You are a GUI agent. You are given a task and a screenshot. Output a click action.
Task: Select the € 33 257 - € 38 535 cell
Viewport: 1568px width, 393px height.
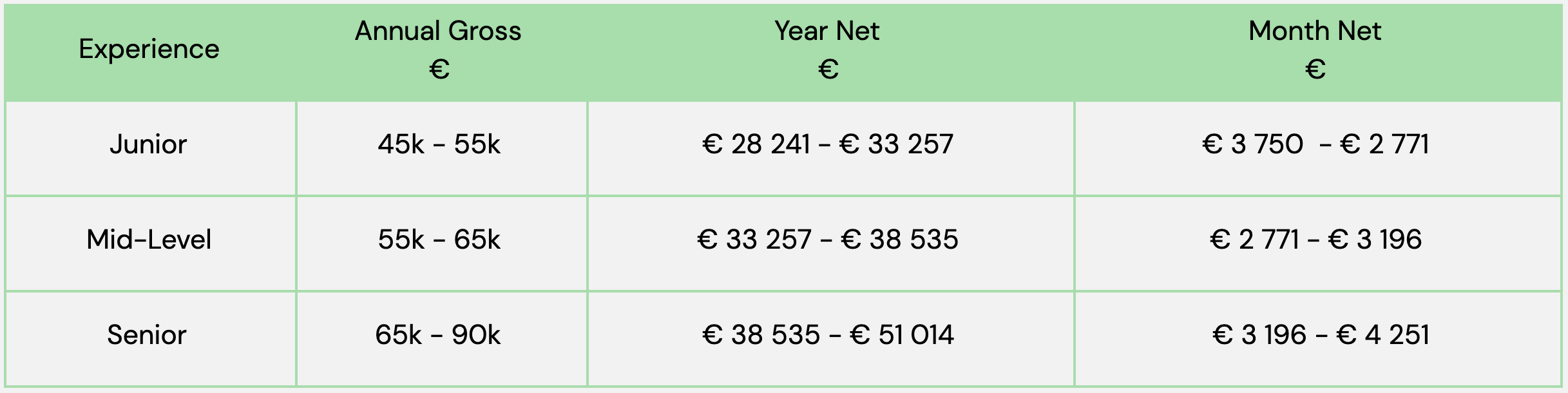click(x=831, y=243)
